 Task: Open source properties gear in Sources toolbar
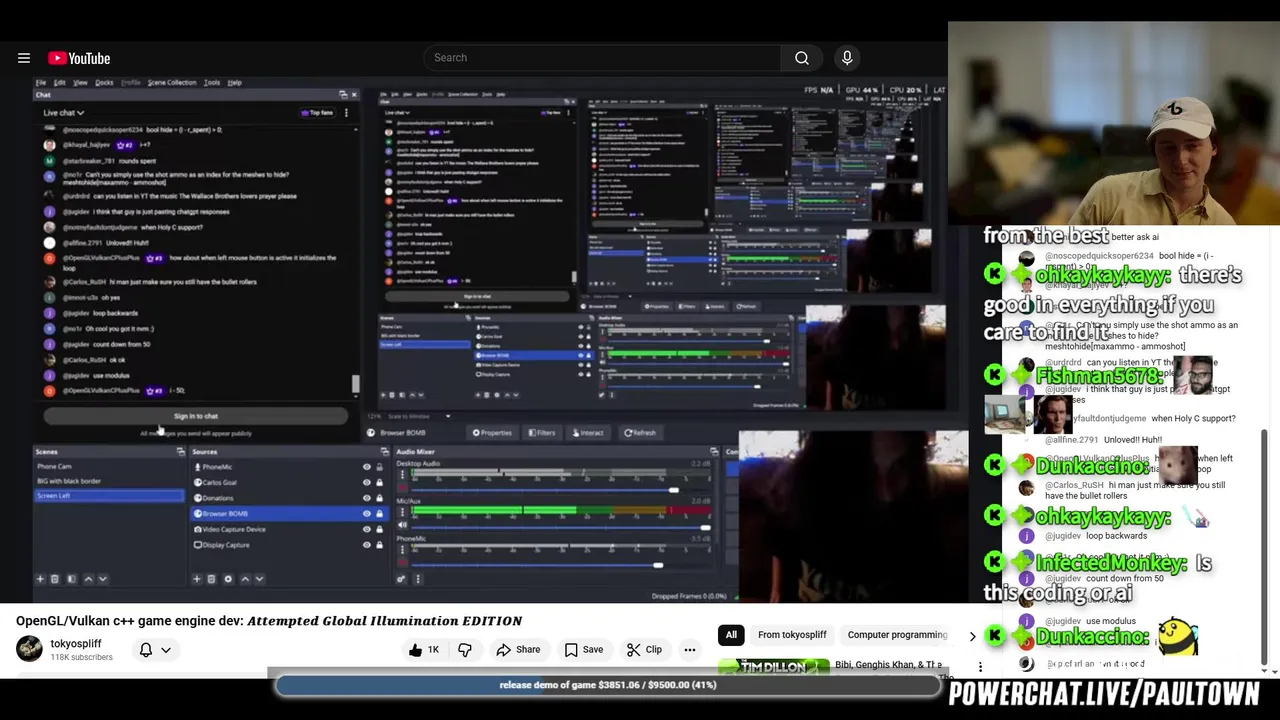coord(228,579)
